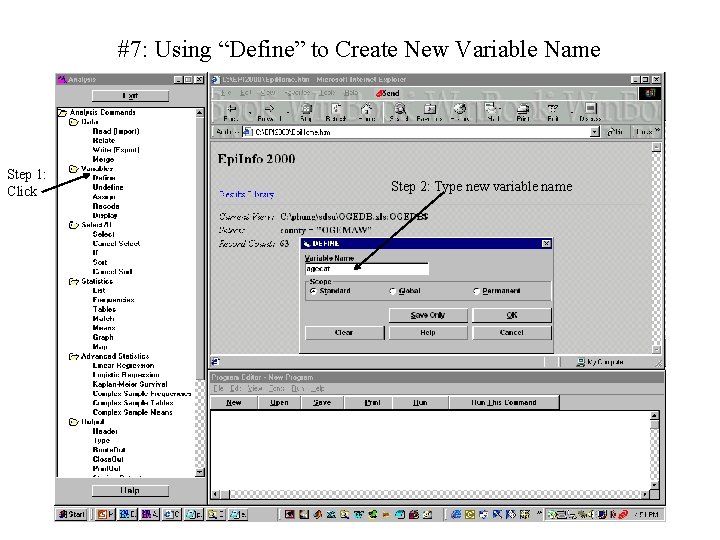The height and width of the screenshot is (540, 720).
Task: Open the IE address bar dropdown
Action: tap(595, 132)
